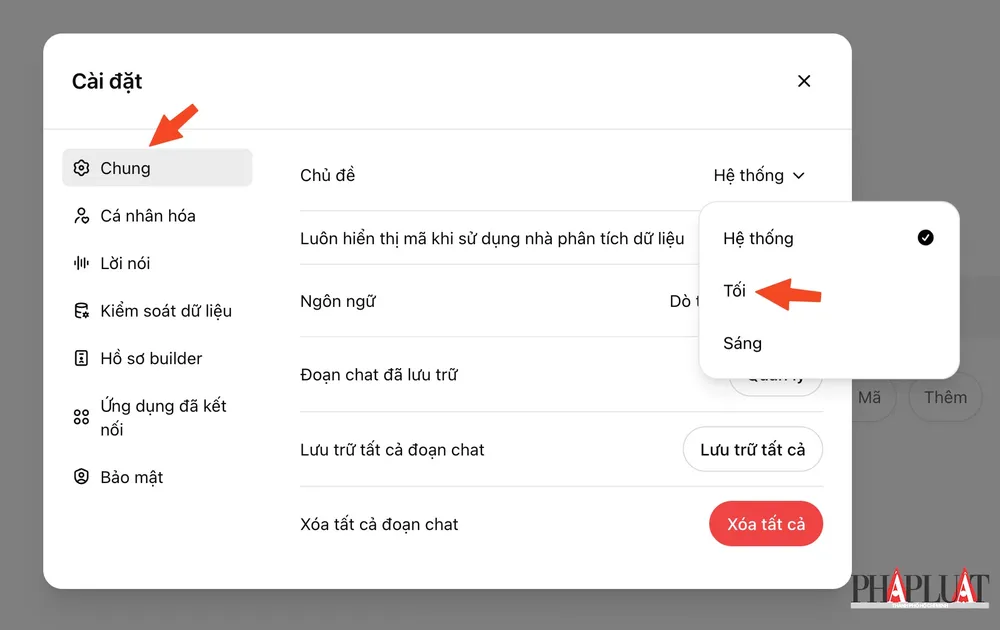The height and width of the screenshot is (630, 1000).
Task: Click the Thêm button on the right
Action: coord(944,397)
